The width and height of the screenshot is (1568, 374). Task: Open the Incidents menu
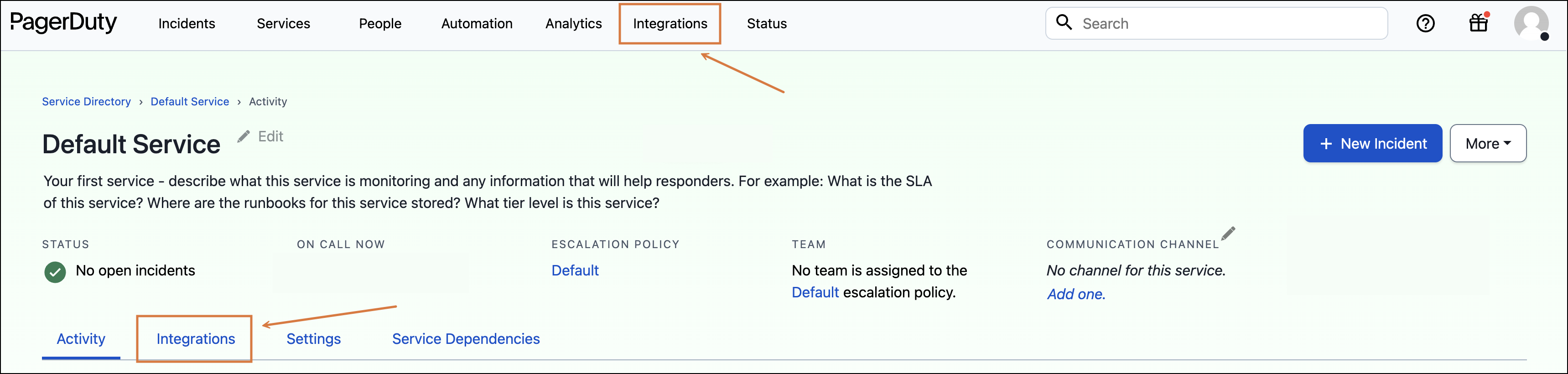click(186, 24)
